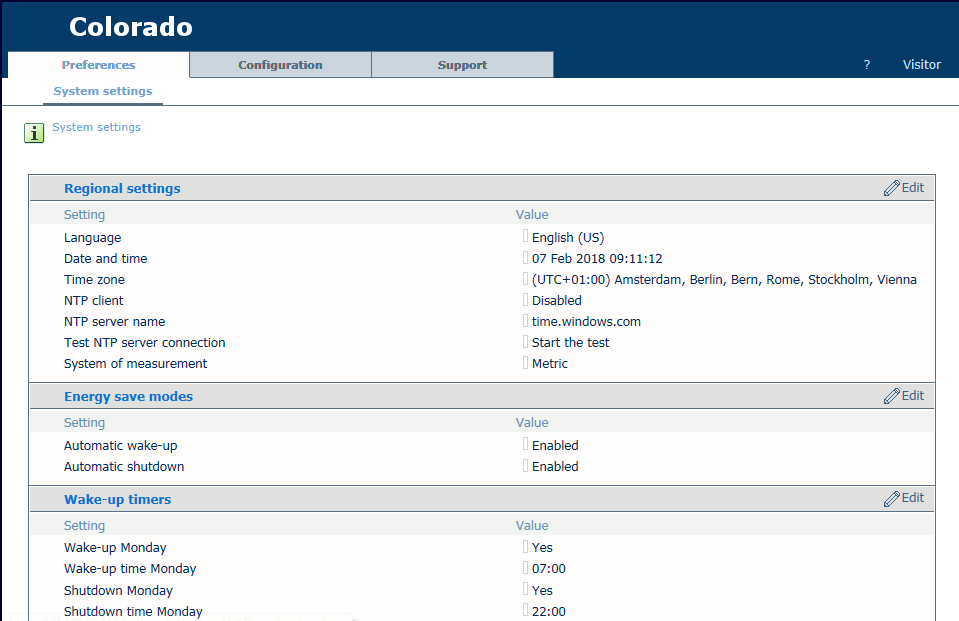Viewport: 959px width, 621px height.
Task: Start the NTP server connection test
Action: tap(570, 343)
